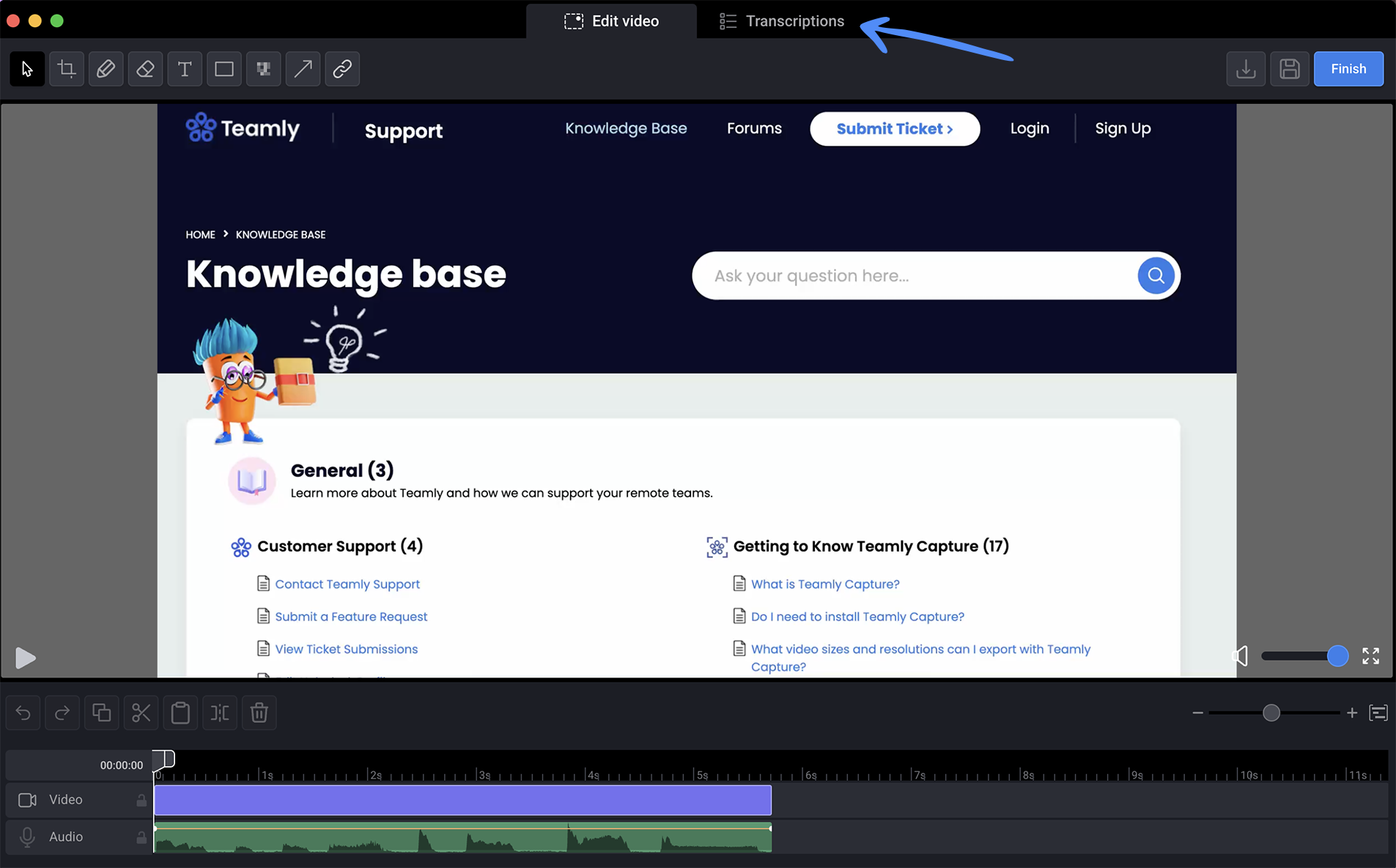The image size is (1396, 868).
Task: Click the Login link
Action: tap(1030, 128)
